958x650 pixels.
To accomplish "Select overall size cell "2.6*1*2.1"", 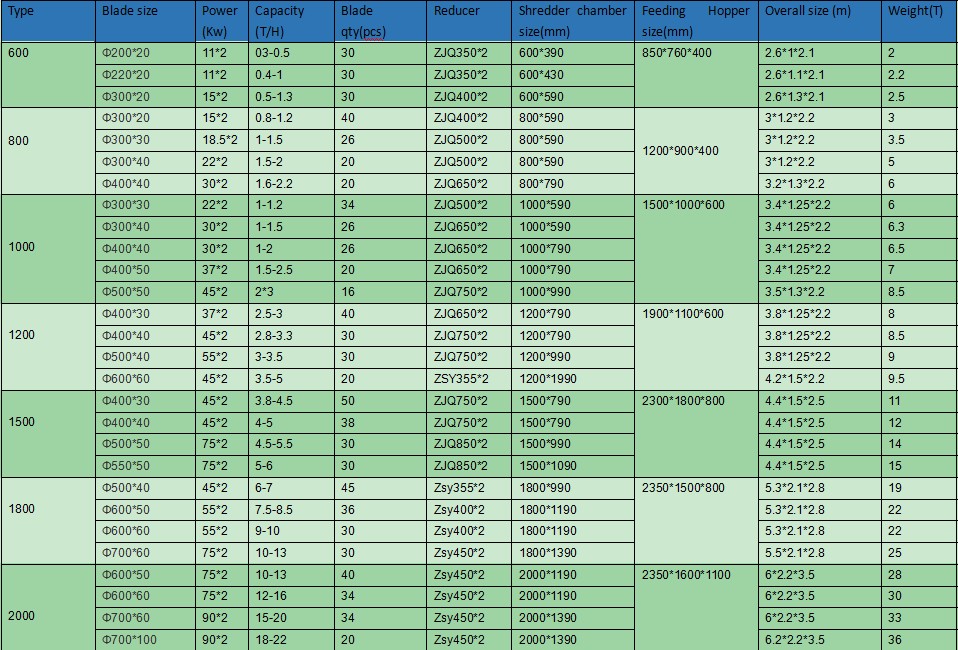I will coord(819,53).
